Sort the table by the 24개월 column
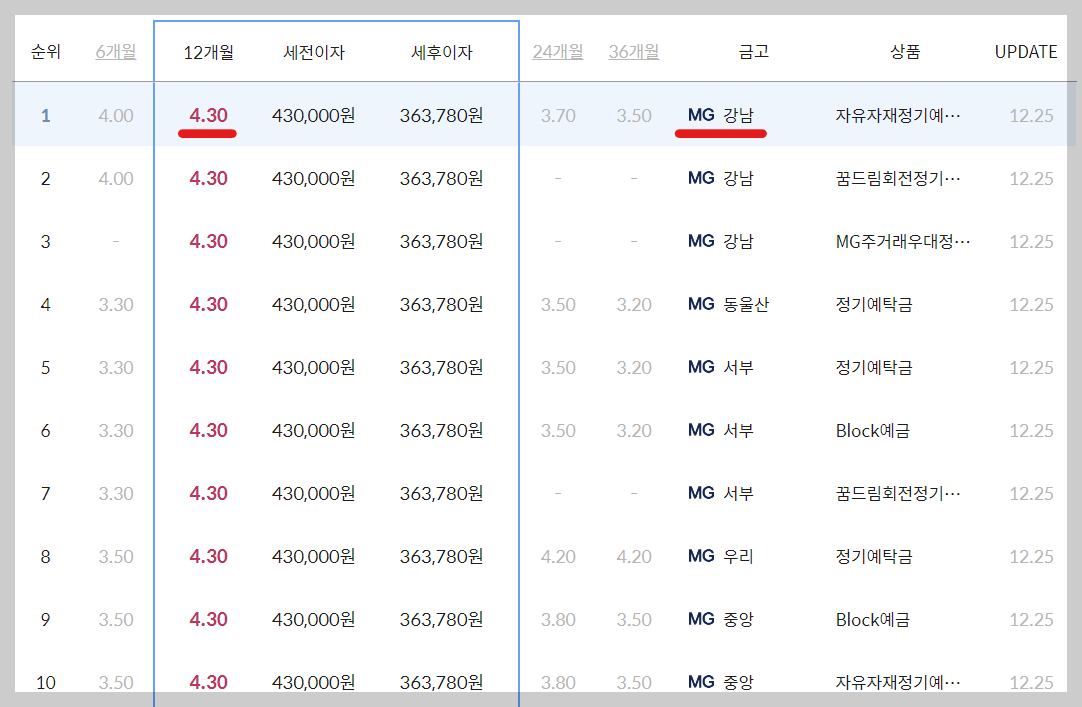Screen dimensions: 1082x707 coord(558,51)
